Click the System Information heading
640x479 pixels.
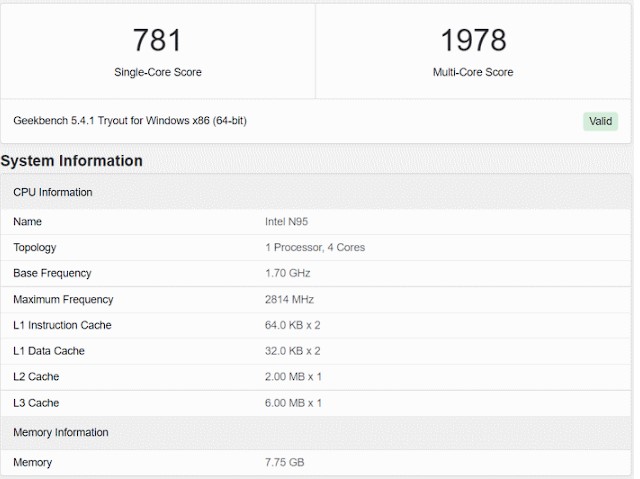tap(72, 161)
